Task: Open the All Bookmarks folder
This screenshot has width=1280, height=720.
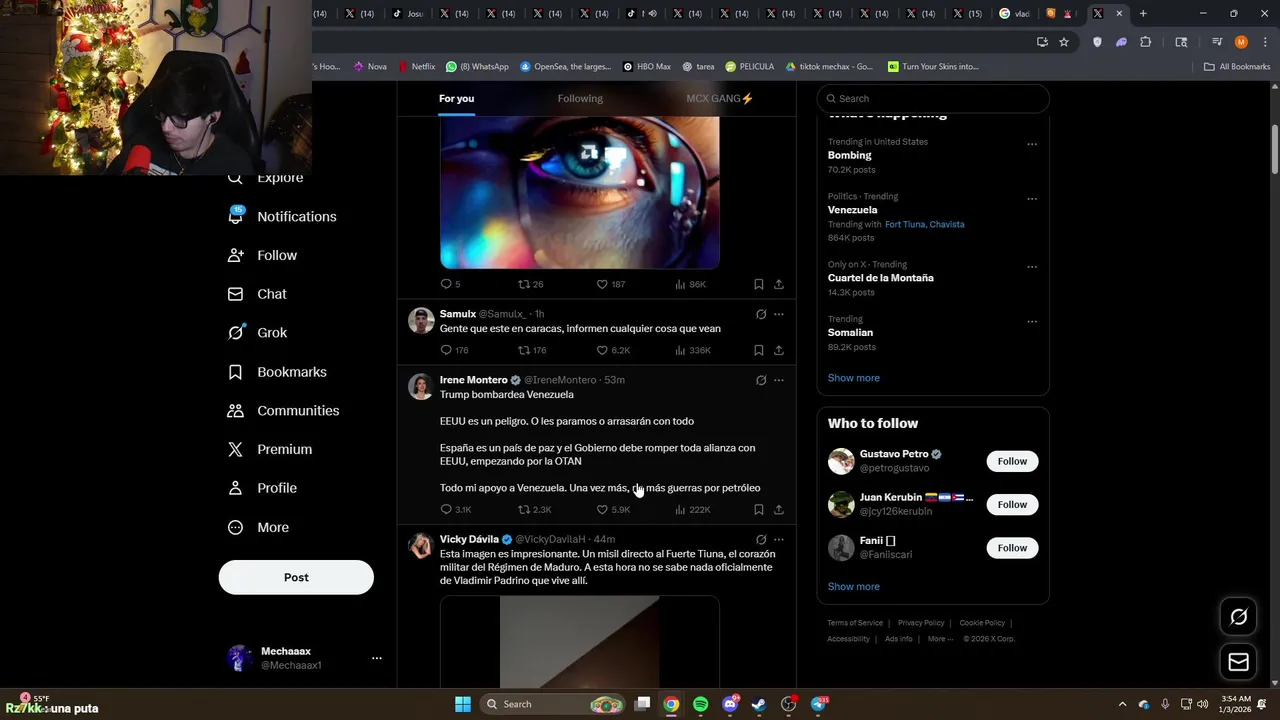Action: [1237, 67]
